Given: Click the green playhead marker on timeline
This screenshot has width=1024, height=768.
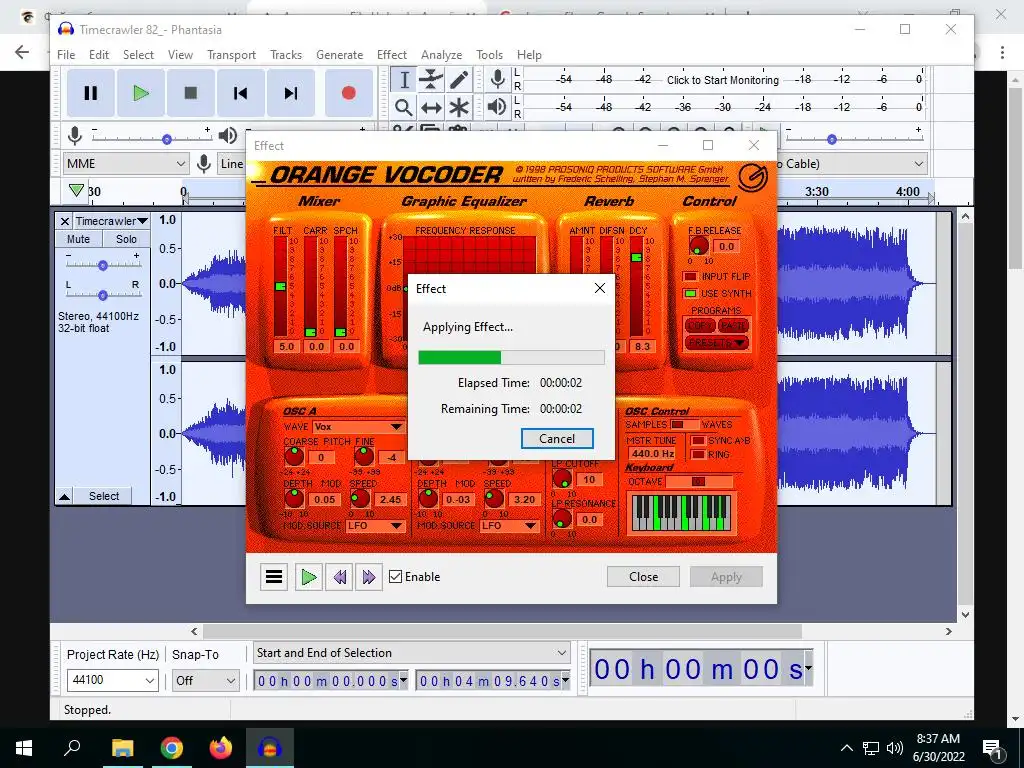Looking at the screenshot, I should point(76,190).
